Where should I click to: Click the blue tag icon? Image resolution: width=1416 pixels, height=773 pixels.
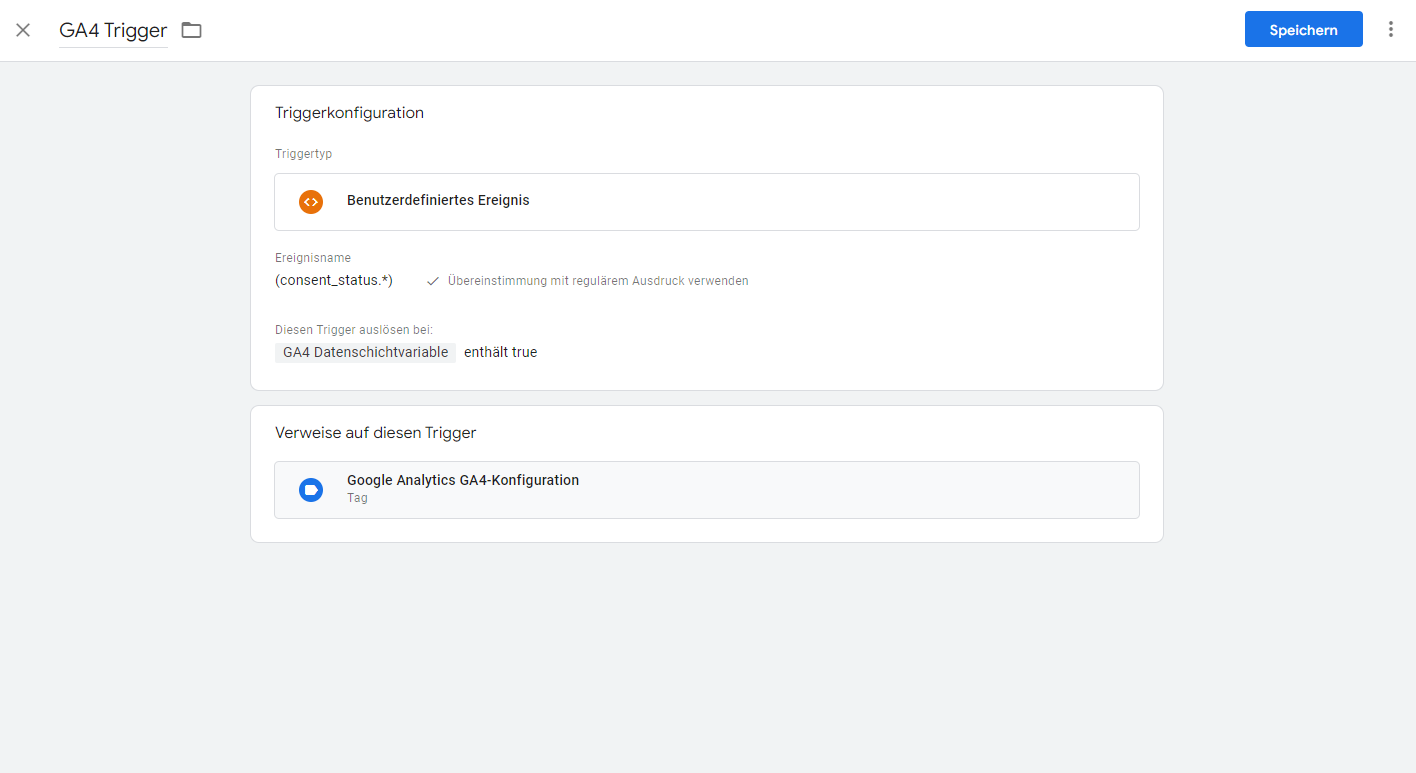coord(311,490)
